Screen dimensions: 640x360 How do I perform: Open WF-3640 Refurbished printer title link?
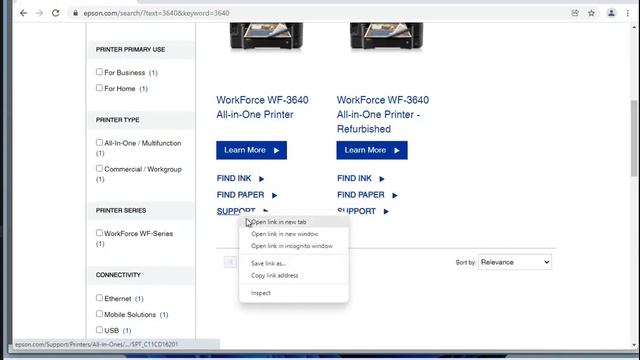(x=382, y=114)
